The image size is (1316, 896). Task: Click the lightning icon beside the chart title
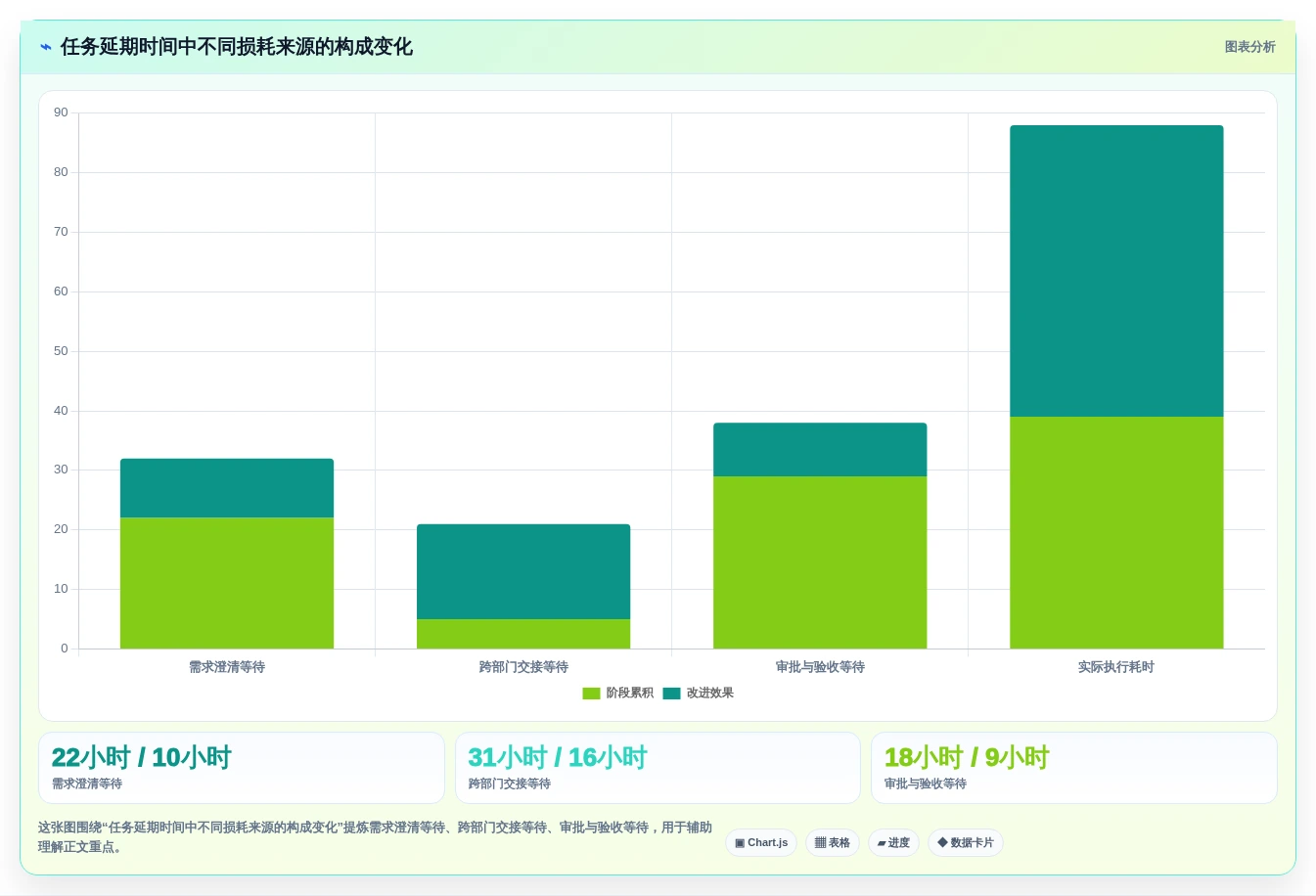click(x=45, y=47)
